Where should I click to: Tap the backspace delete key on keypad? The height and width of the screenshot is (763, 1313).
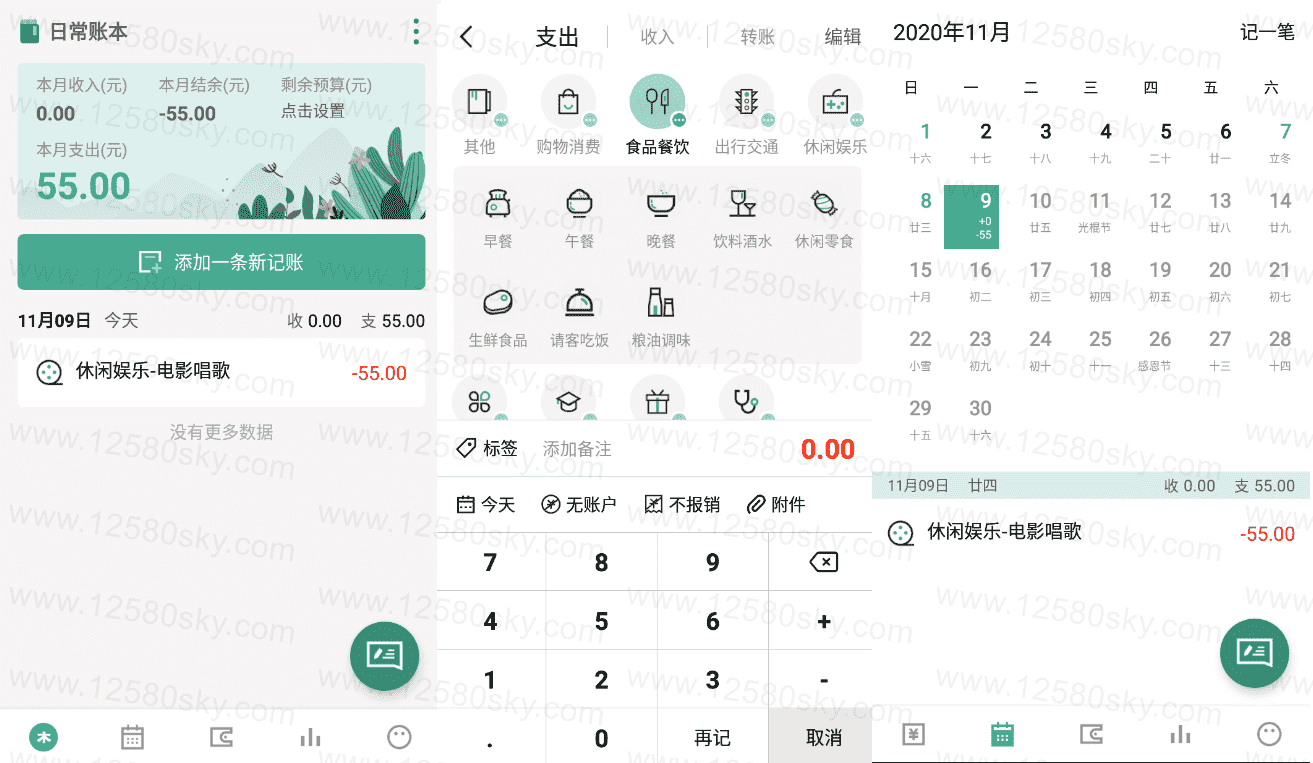pyautogui.click(x=823, y=562)
